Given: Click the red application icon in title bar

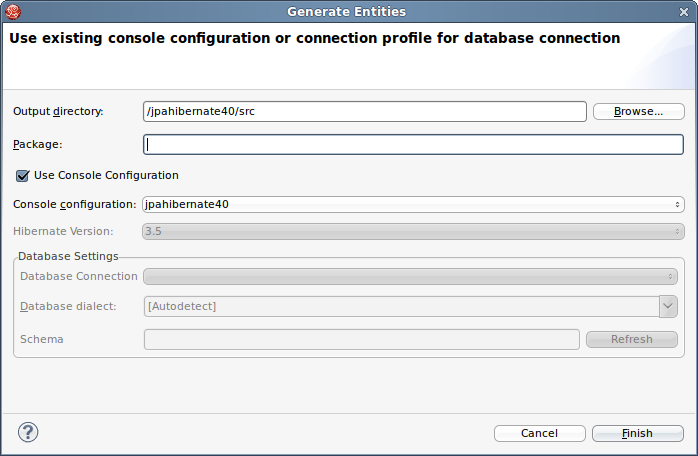Looking at the screenshot, I should pyautogui.click(x=14, y=12).
